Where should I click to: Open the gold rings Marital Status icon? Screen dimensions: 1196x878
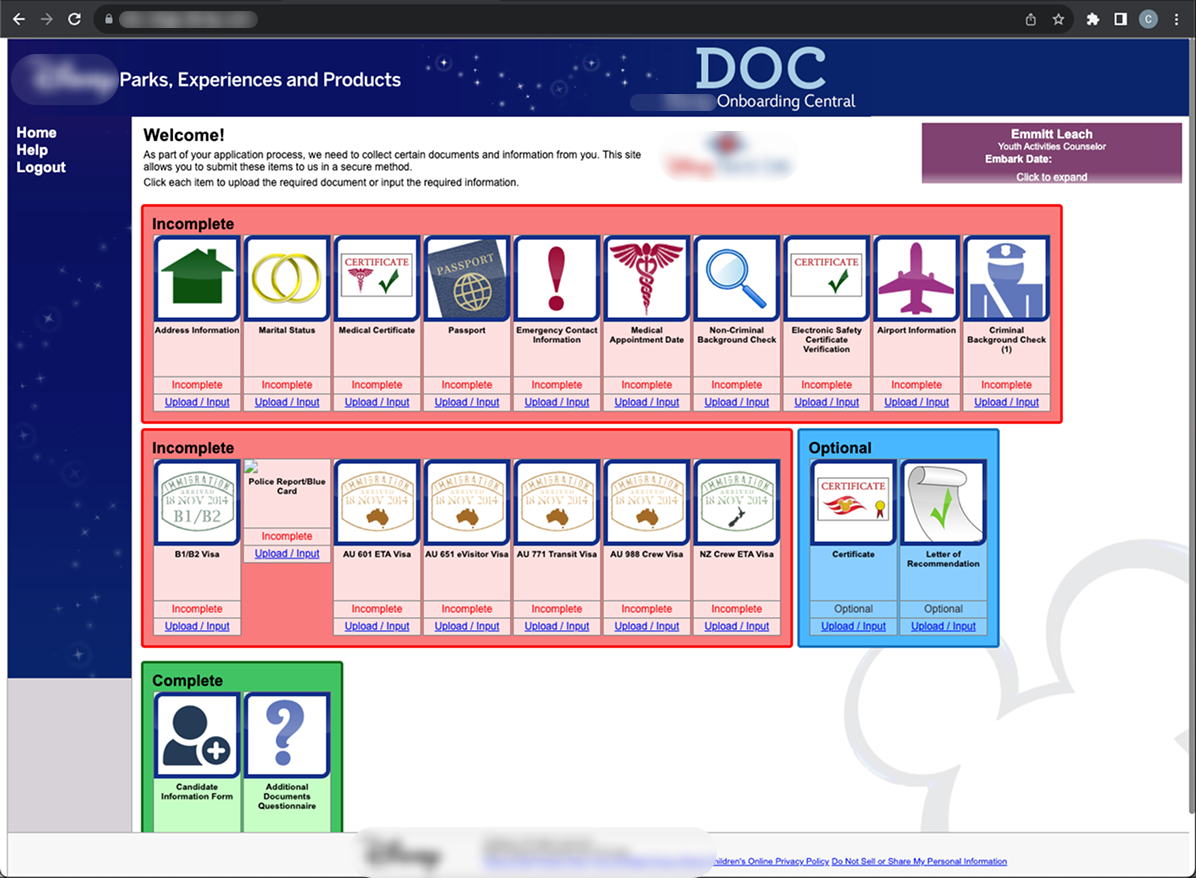pos(287,279)
